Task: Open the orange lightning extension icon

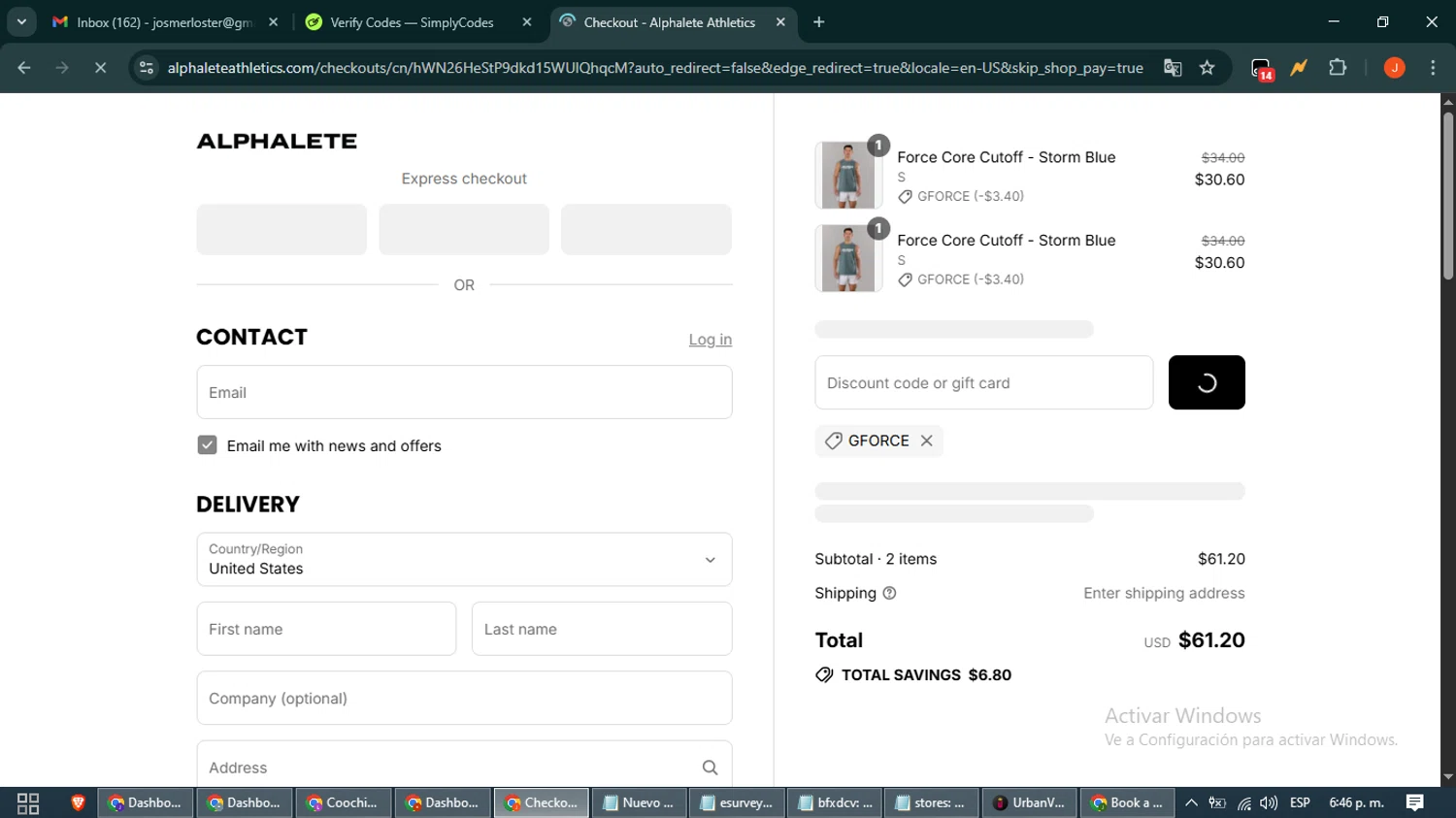Action: coord(1299,68)
